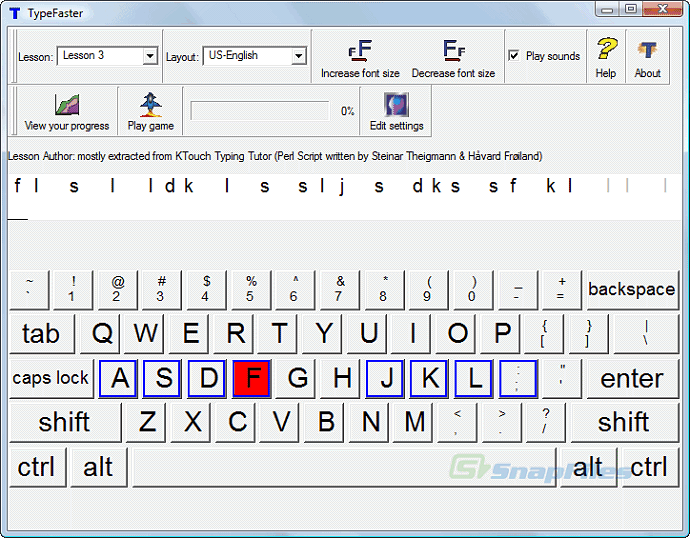Click the M key
The image size is (690, 538).
413,422
